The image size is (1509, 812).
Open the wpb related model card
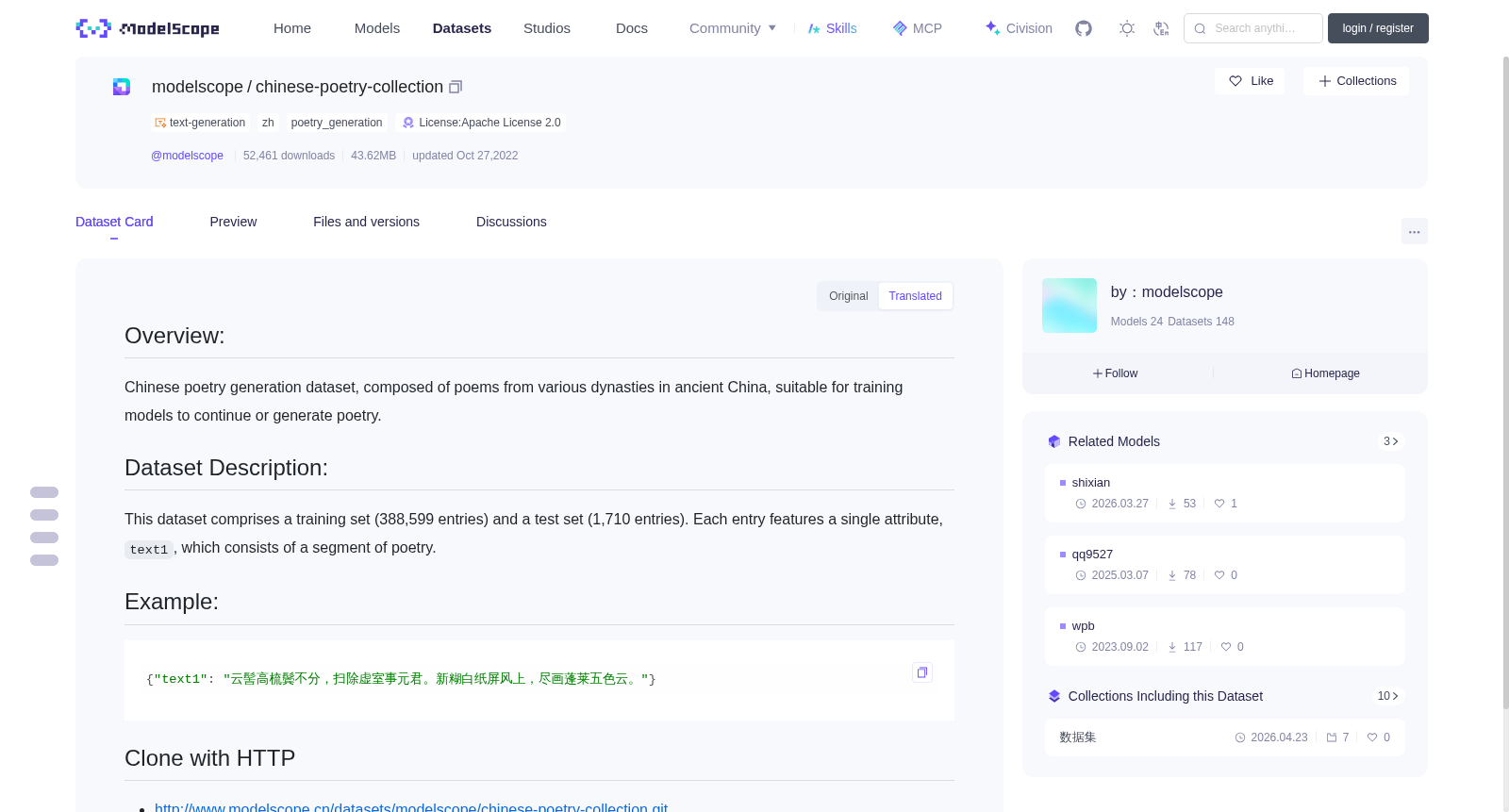(1224, 636)
